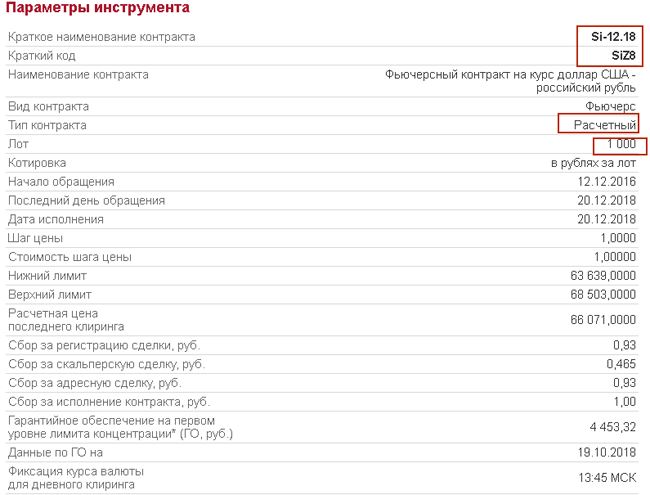
Task: Click the margin value 4 453,32
Action: click(613, 427)
